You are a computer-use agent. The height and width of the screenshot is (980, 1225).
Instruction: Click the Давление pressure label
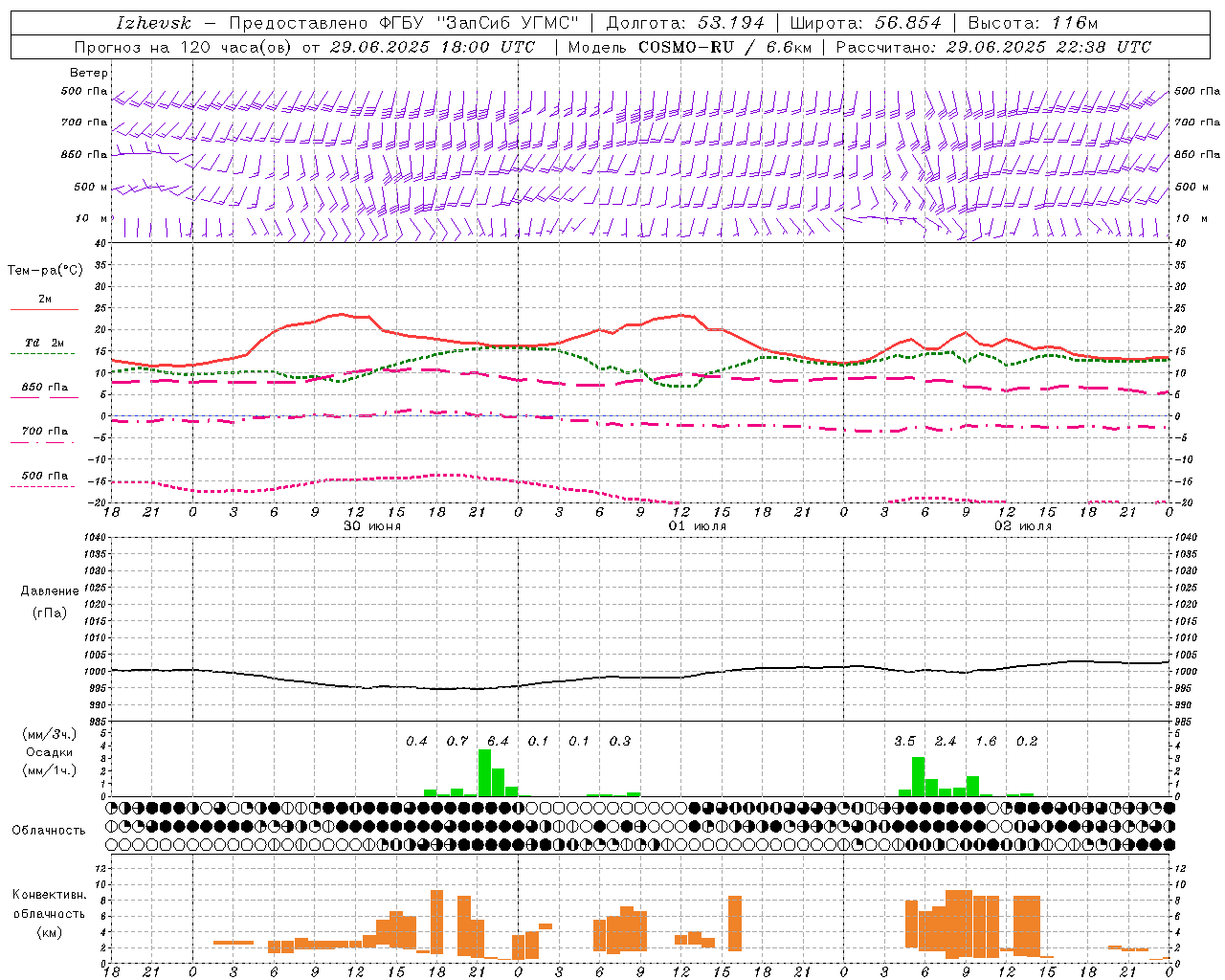click(x=50, y=591)
